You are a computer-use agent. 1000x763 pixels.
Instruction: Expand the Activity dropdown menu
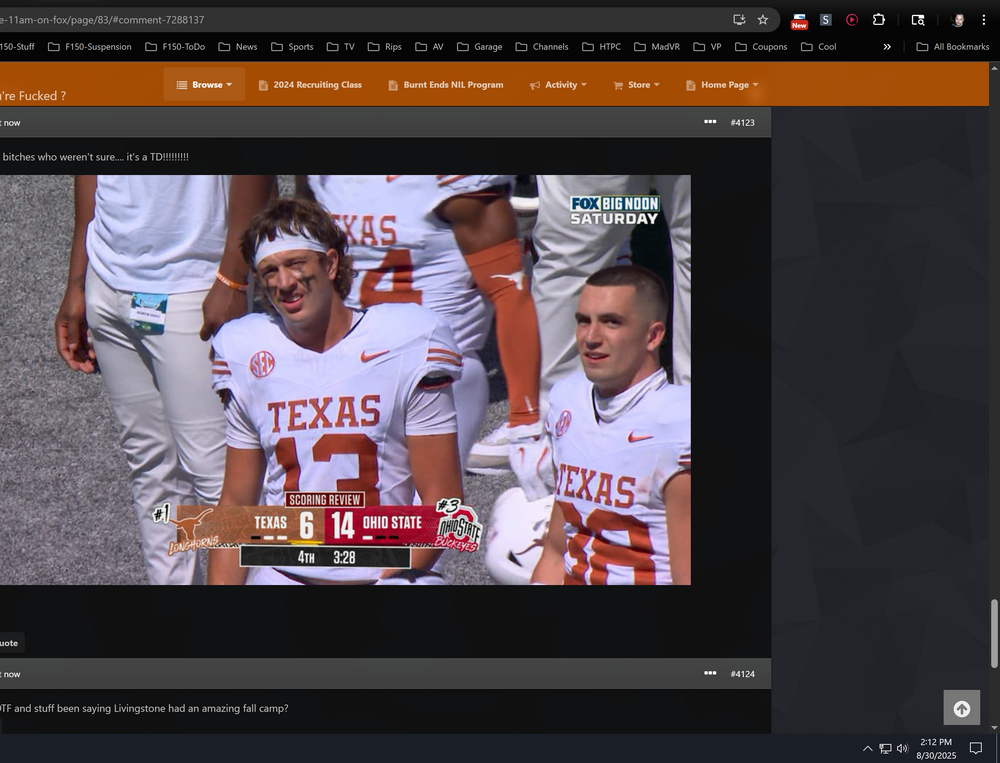[x=558, y=85]
